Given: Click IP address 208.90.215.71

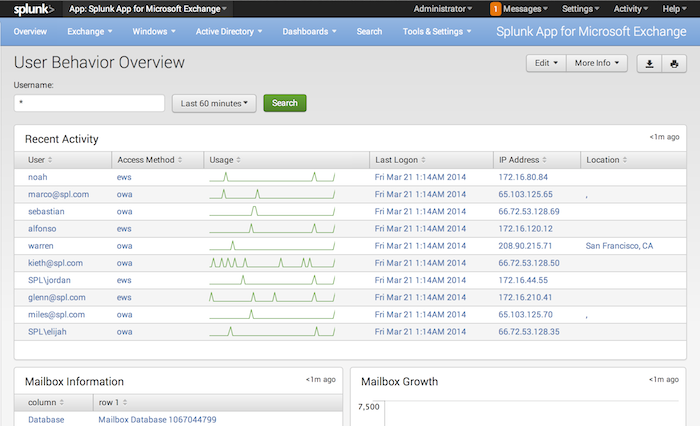Looking at the screenshot, I should [525, 246].
